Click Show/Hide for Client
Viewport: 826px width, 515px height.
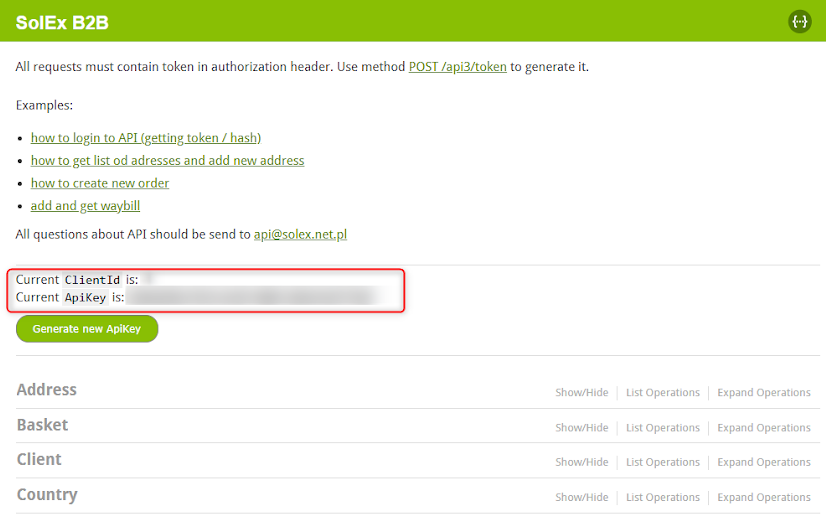coord(582,462)
